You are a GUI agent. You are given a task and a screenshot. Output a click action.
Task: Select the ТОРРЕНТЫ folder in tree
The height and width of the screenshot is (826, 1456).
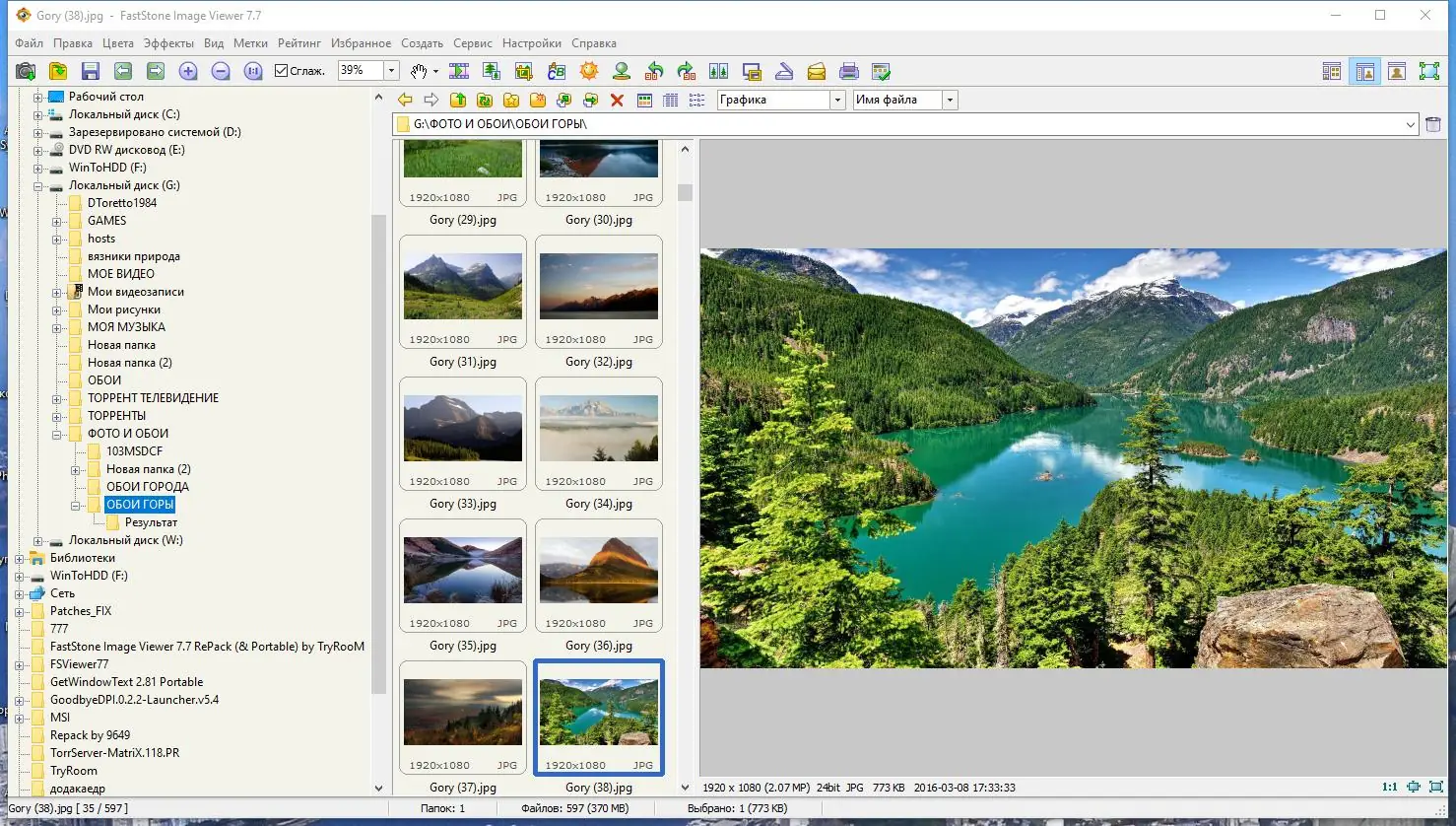[116, 416]
